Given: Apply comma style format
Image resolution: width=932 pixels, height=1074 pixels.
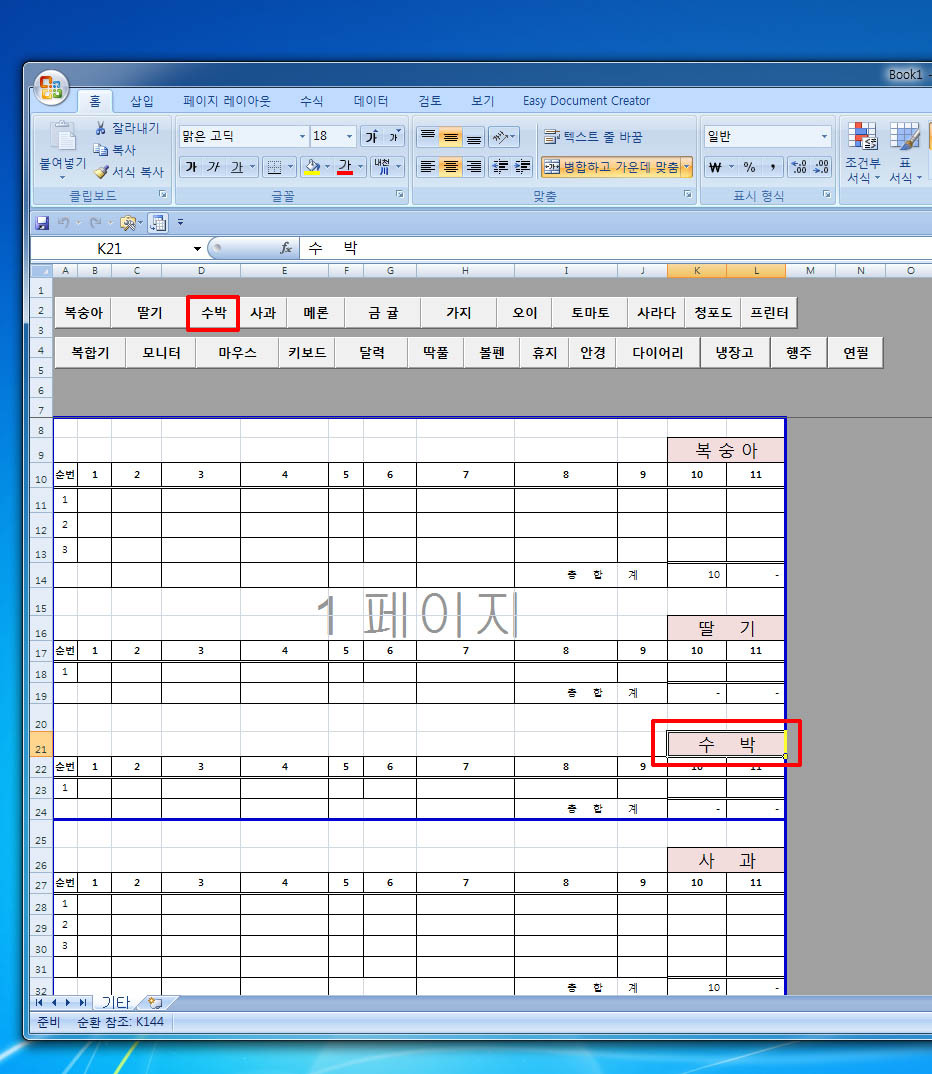Looking at the screenshot, I should pos(772,166).
